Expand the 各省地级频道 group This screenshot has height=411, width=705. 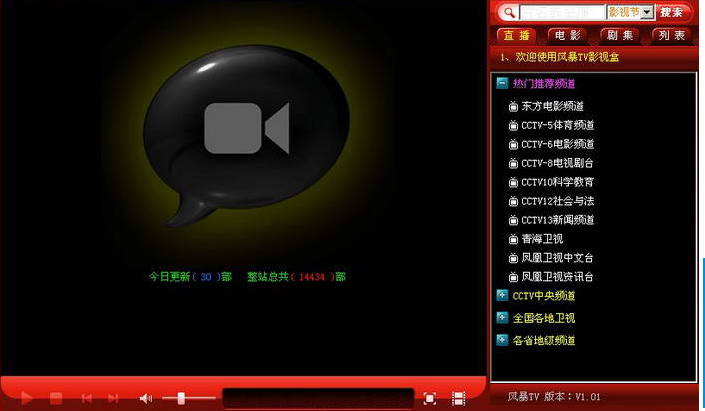coord(502,340)
